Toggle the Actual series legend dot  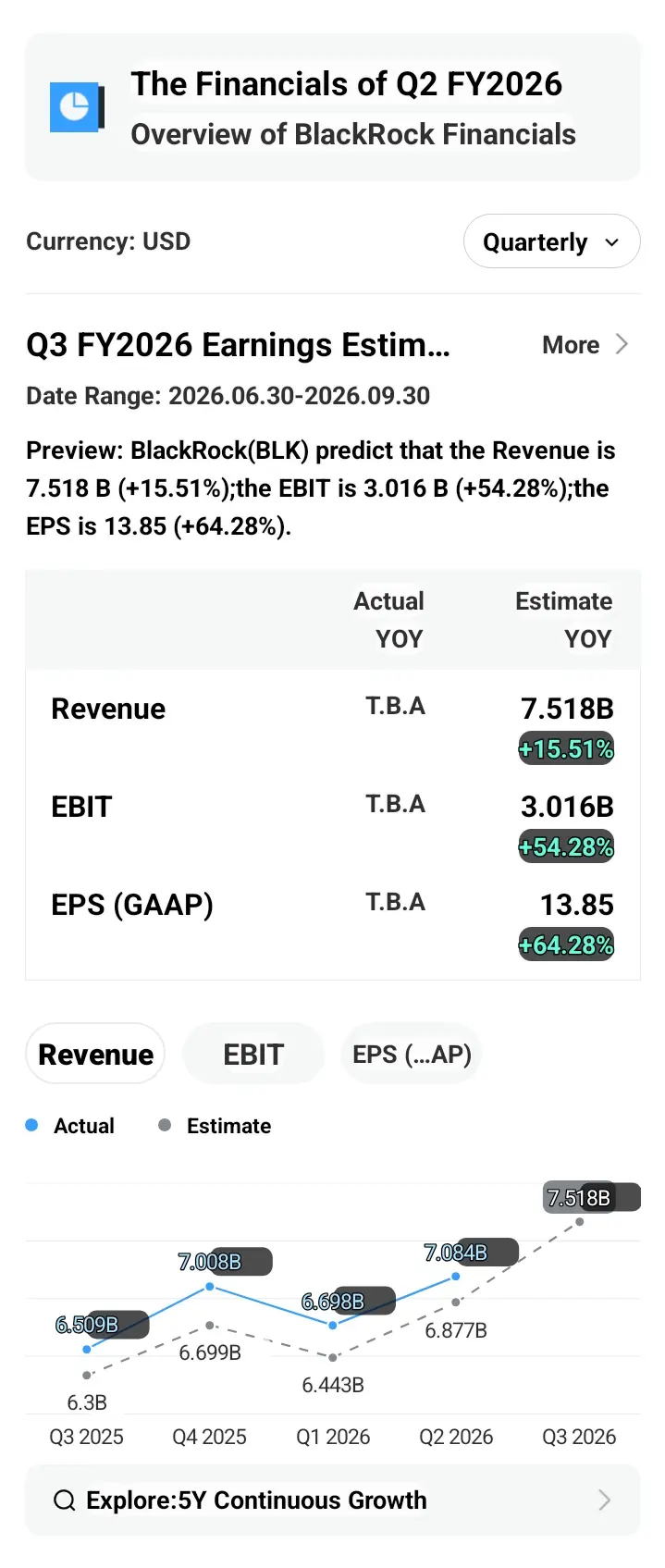[31, 1125]
